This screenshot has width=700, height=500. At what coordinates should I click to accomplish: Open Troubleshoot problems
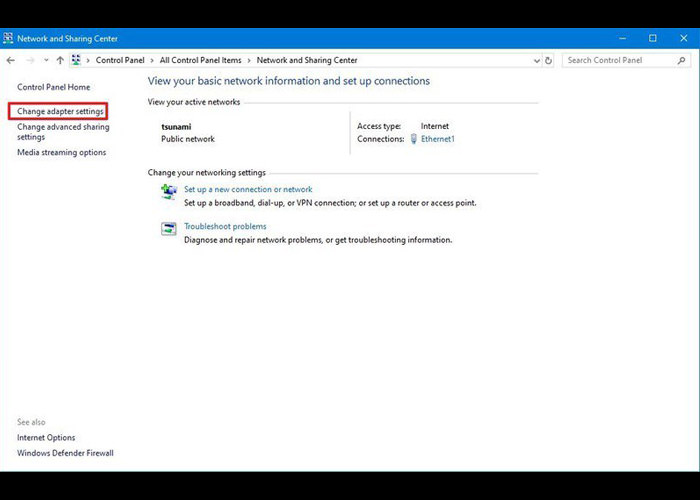point(225,226)
